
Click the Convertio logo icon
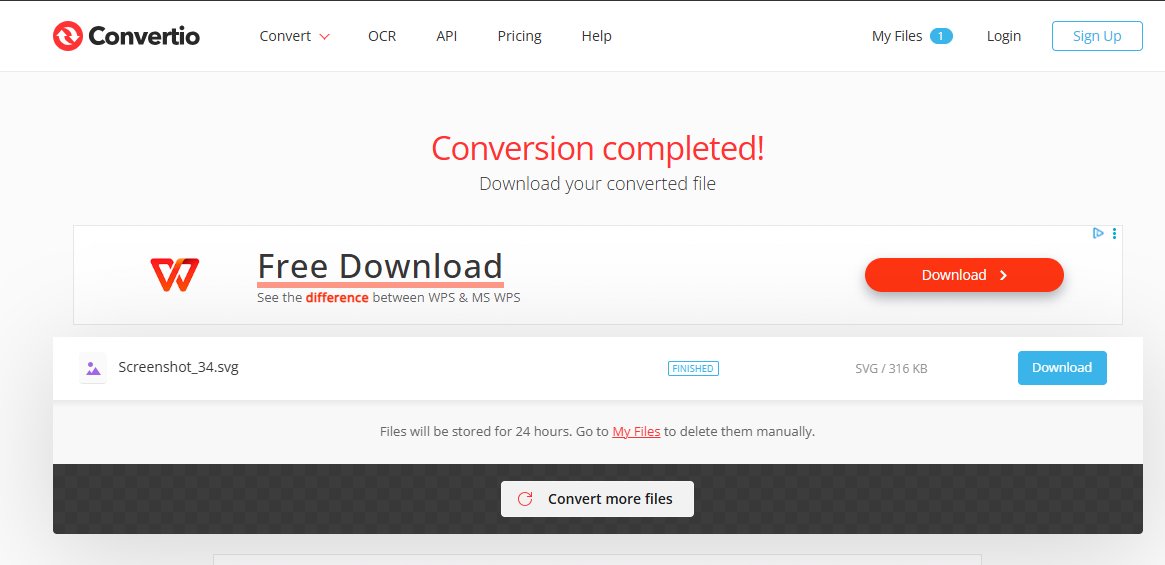click(x=68, y=36)
